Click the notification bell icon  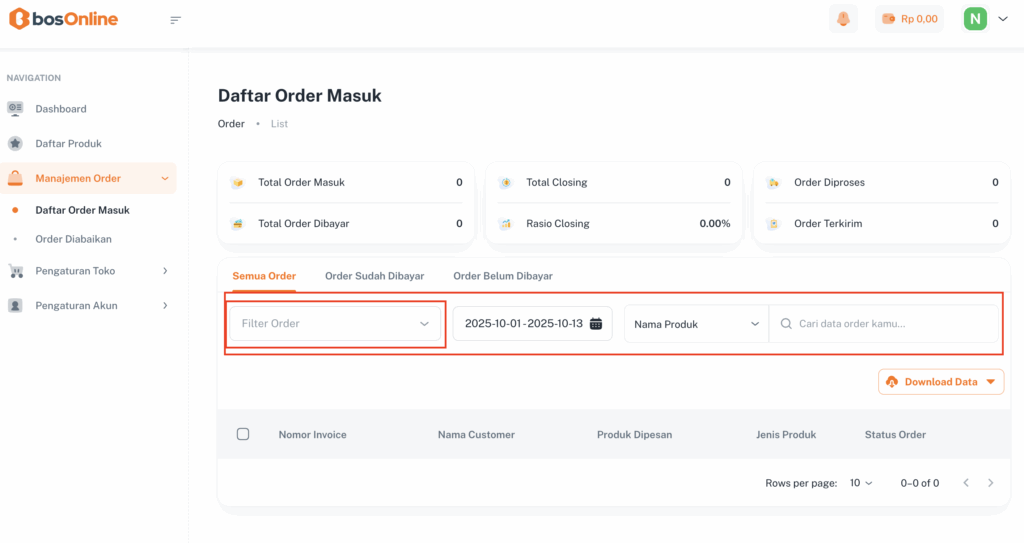843,19
